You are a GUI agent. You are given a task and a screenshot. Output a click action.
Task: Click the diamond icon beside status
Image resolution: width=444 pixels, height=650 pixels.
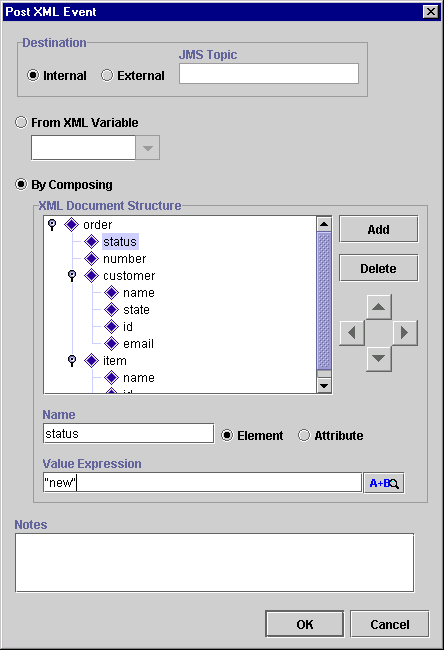point(91,242)
